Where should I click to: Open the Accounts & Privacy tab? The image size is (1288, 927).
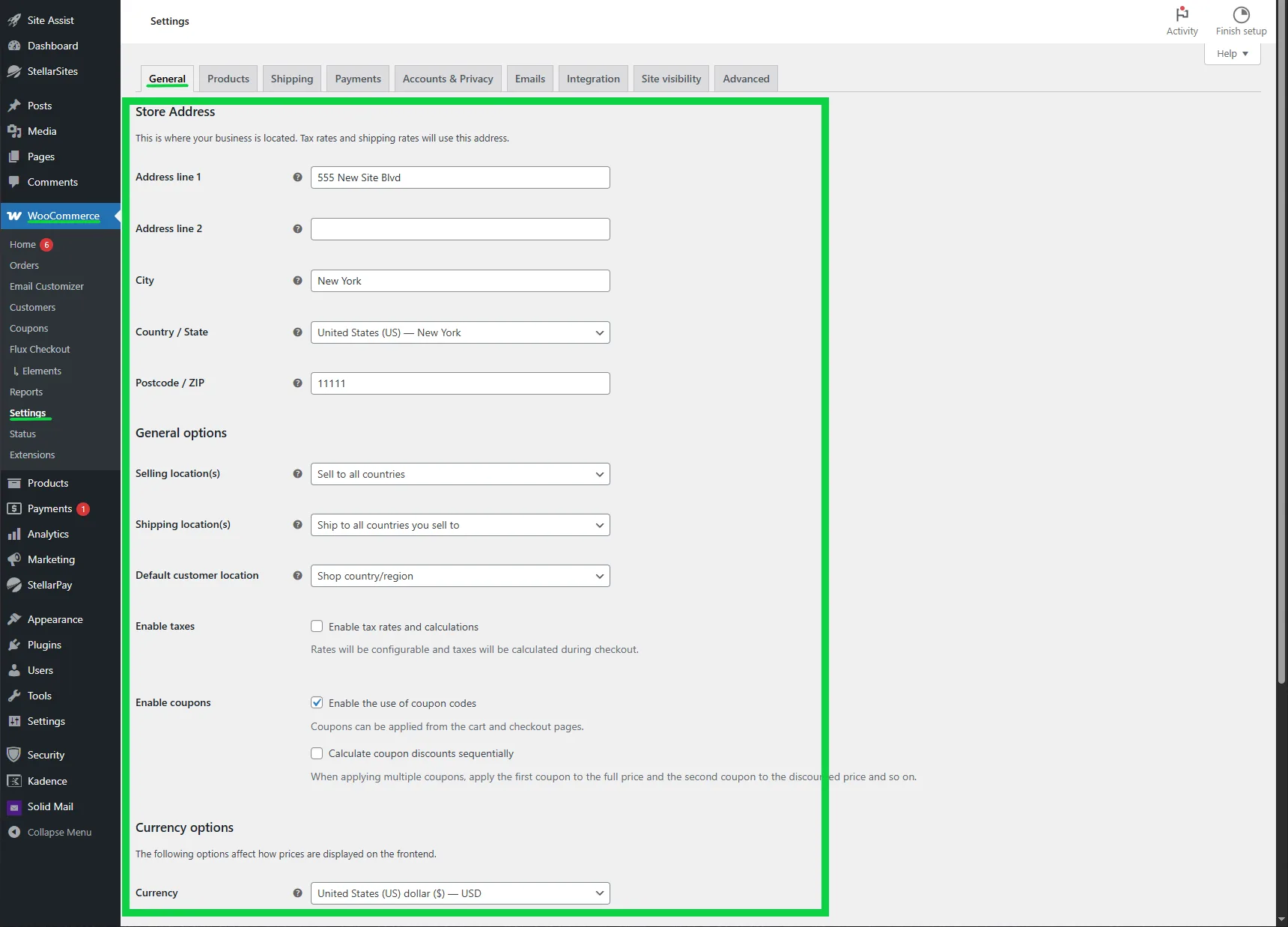(447, 78)
